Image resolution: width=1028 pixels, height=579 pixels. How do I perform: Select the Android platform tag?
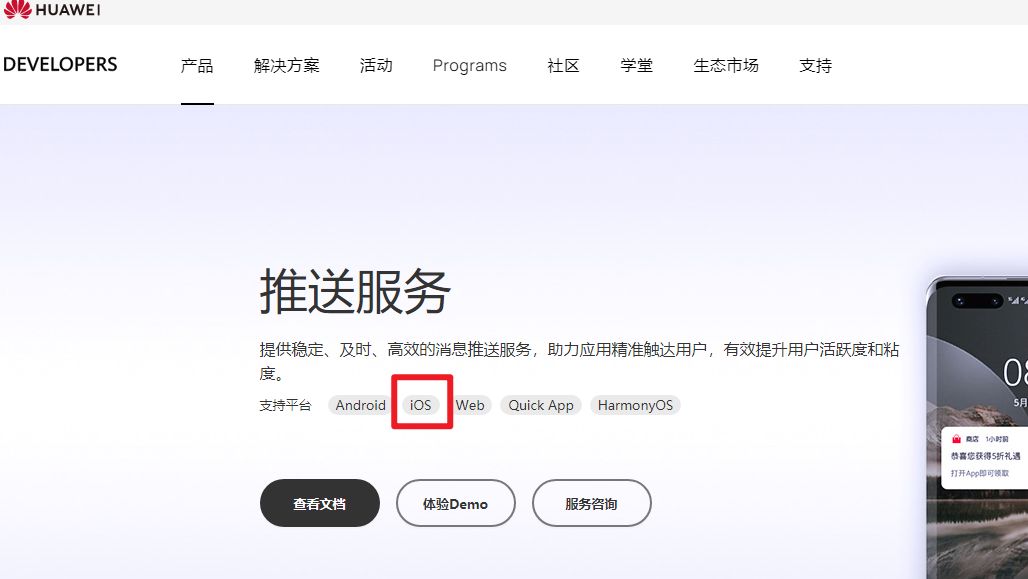(361, 405)
